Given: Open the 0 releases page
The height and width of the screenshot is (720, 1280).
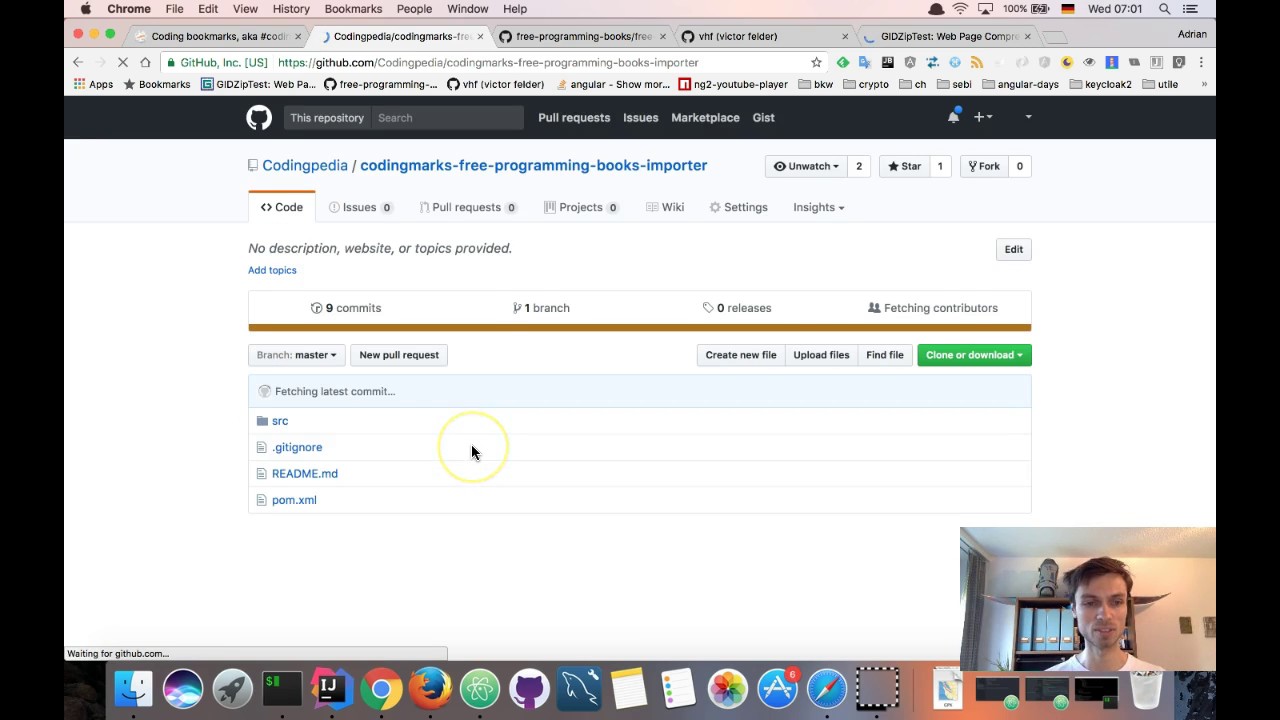Looking at the screenshot, I should pyautogui.click(x=737, y=308).
